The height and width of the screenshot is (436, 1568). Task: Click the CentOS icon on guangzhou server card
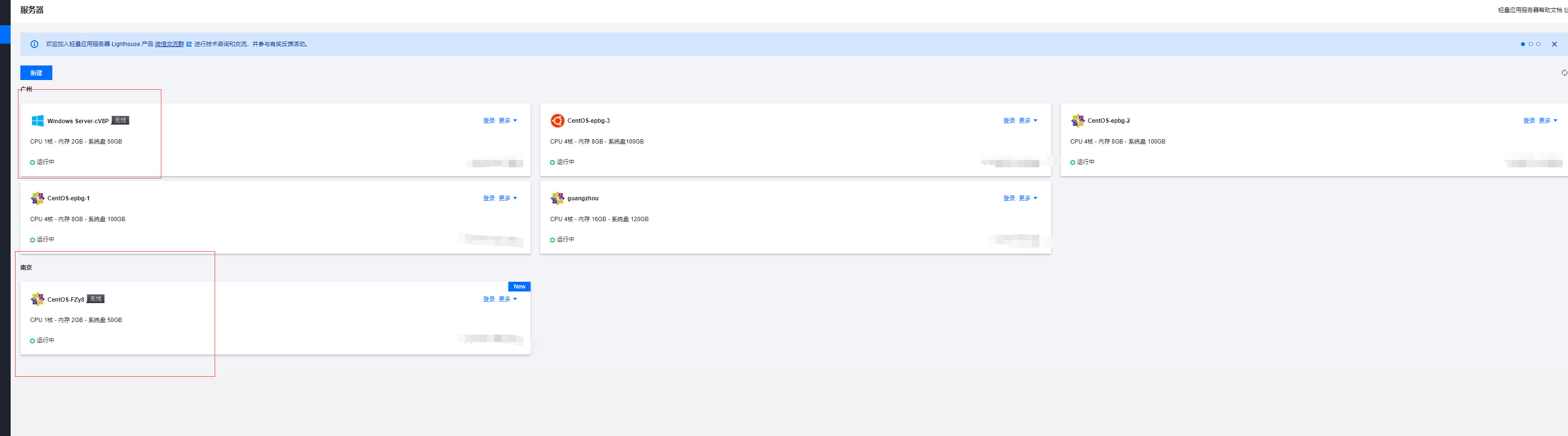pos(557,198)
